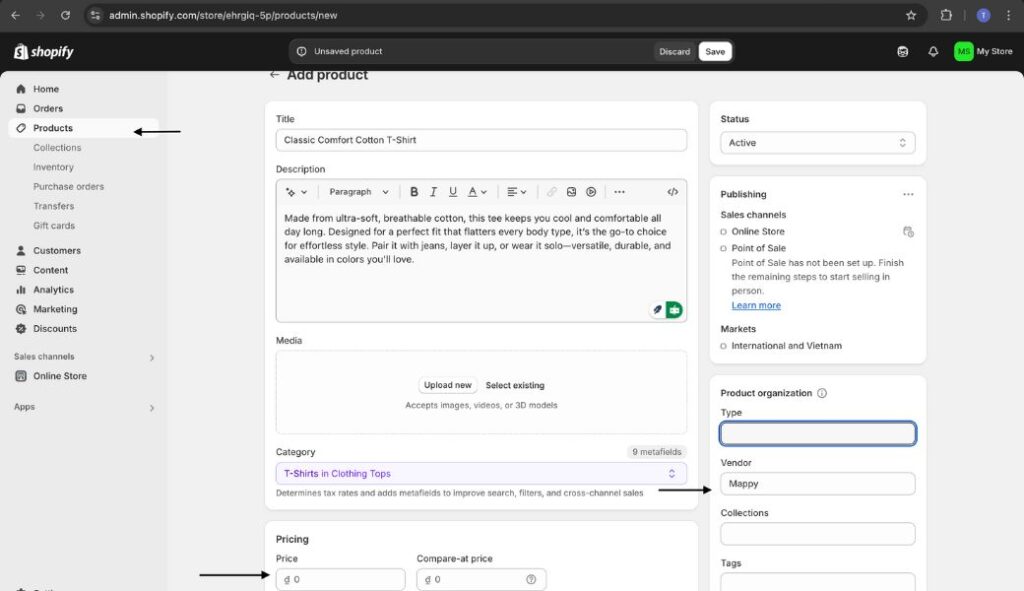This screenshot has width=1024, height=591.
Task: Click help icon in Compare-at price
Action: point(531,579)
